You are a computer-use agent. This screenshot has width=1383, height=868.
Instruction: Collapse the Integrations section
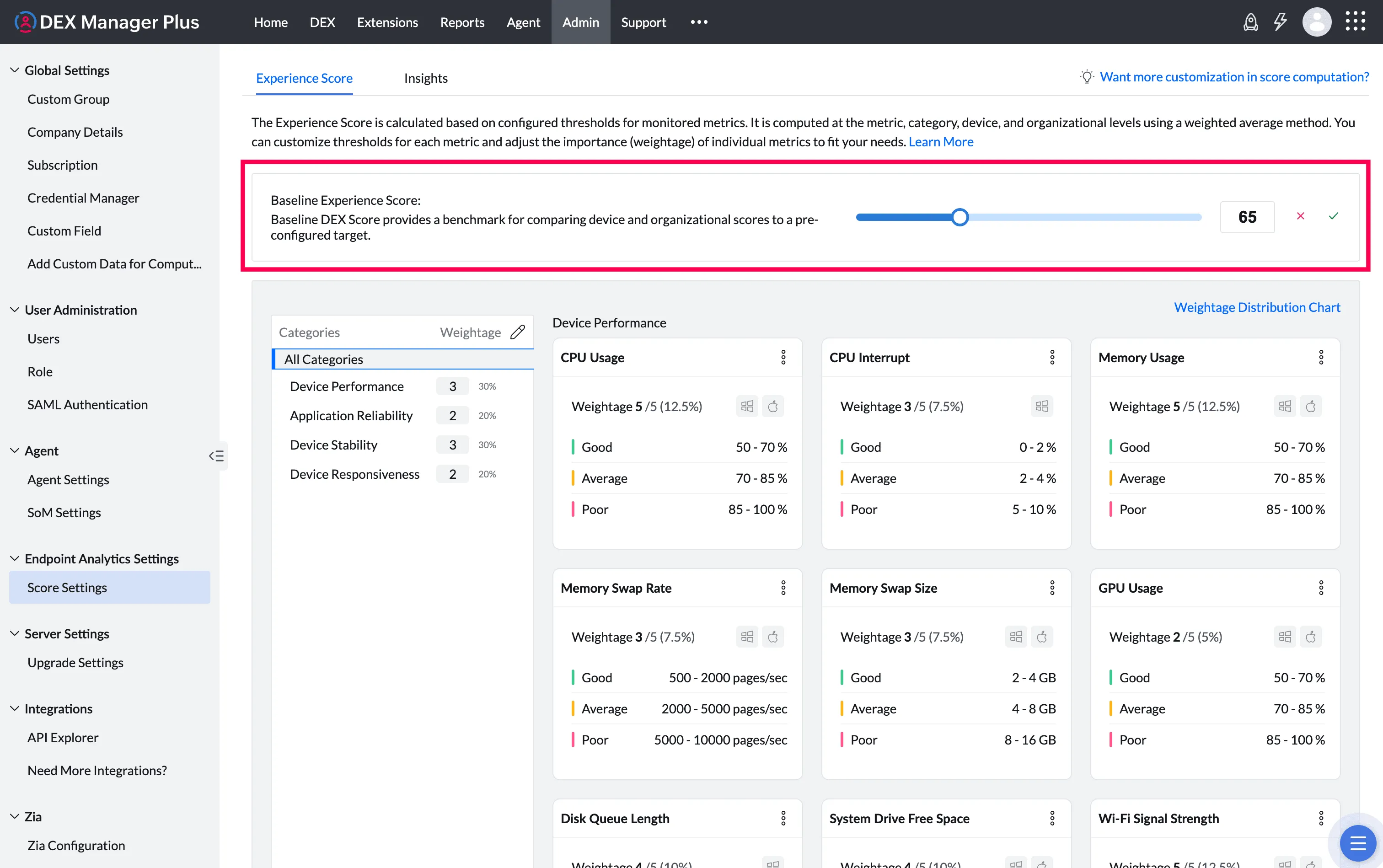15,709
